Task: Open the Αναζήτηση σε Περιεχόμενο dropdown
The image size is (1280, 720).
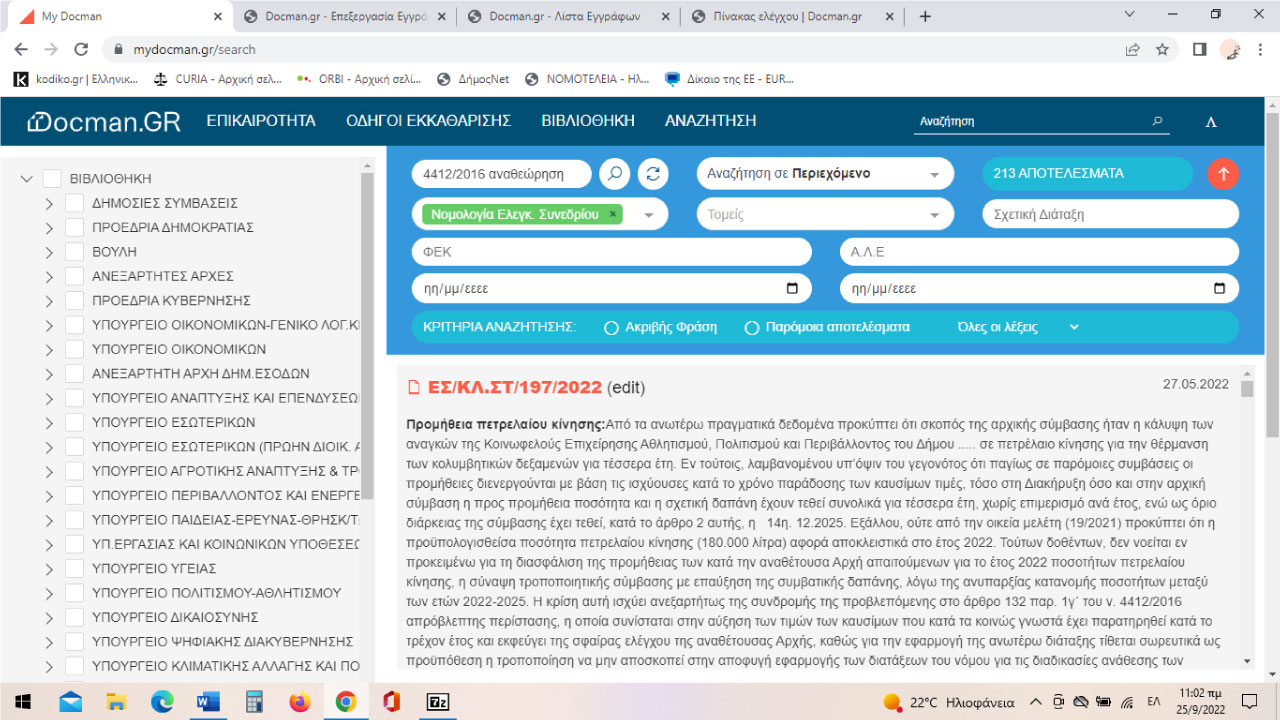Action: [x=824, y=173]
